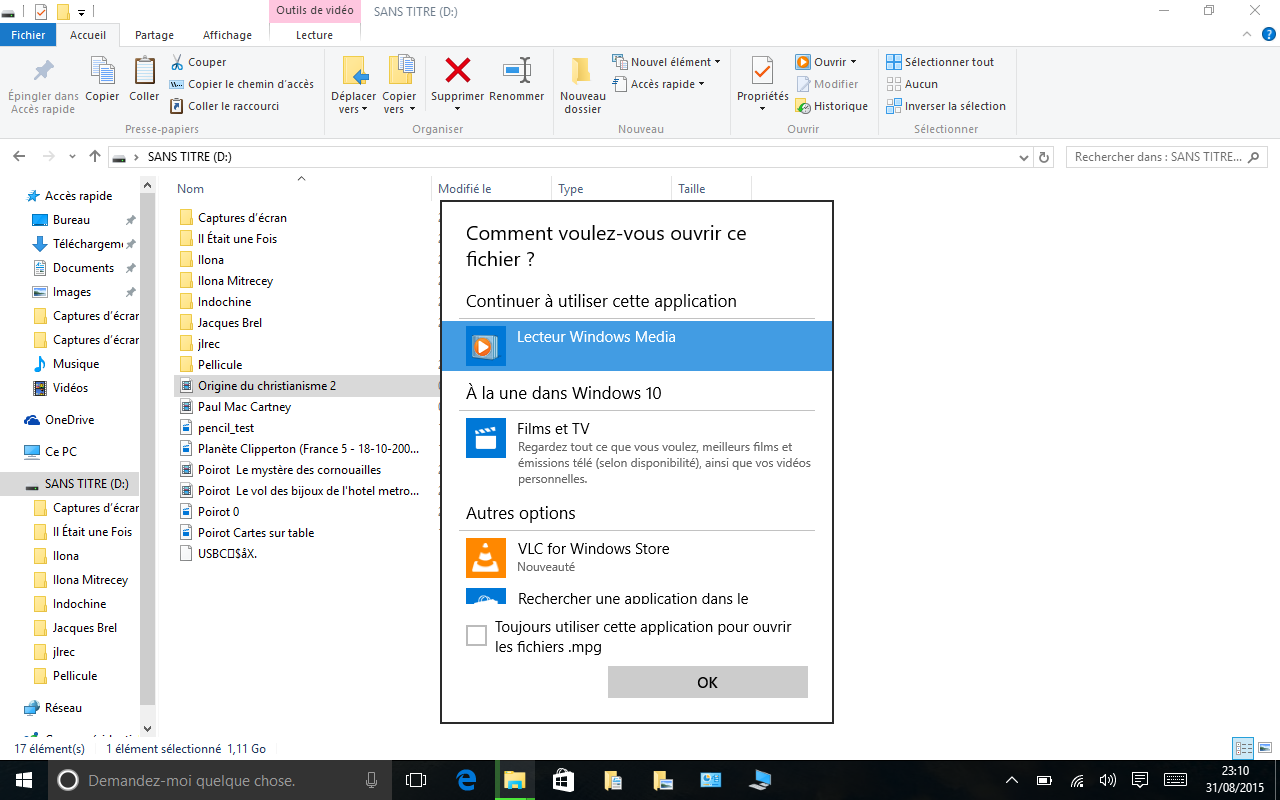Click the Propriétés icon
Image resolution: width=1280 pixels, height=800 pixels.
(763, 71)
